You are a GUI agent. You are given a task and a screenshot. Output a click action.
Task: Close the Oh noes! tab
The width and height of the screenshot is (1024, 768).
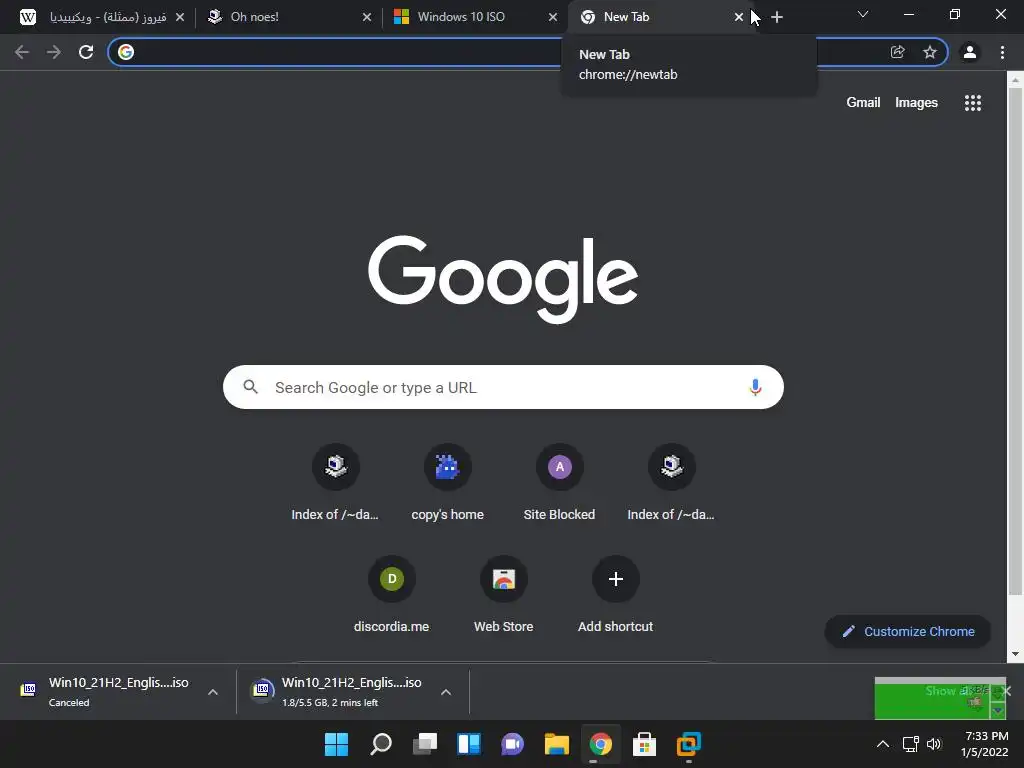[367, 18]
